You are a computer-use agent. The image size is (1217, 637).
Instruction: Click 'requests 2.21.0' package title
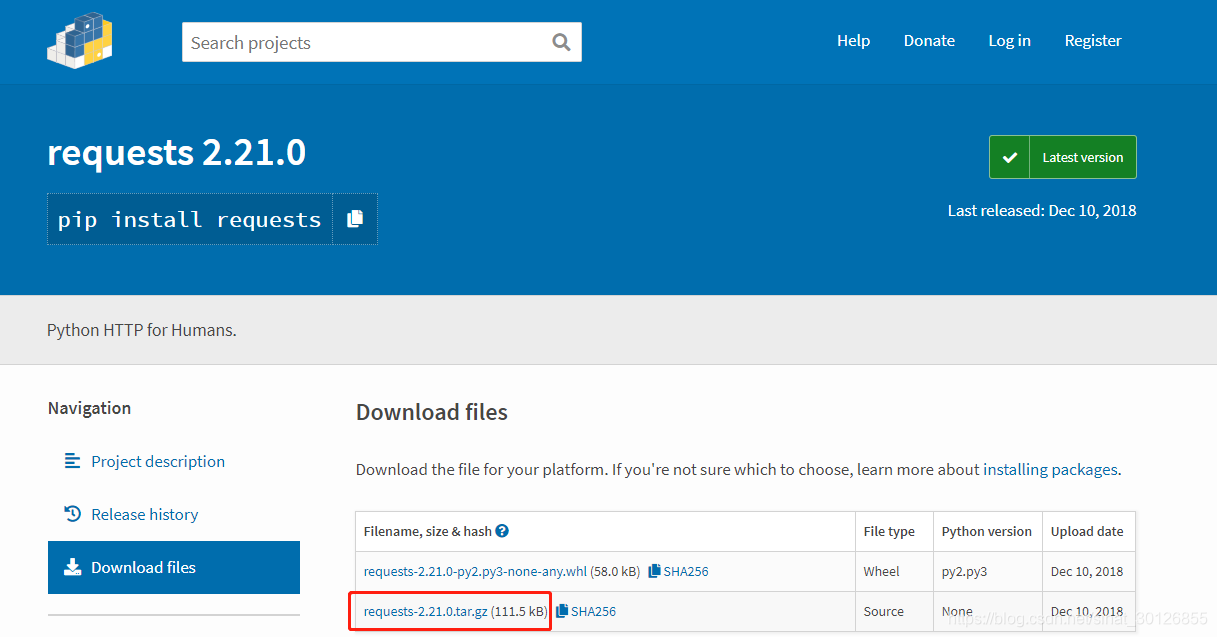pos(177,152)
